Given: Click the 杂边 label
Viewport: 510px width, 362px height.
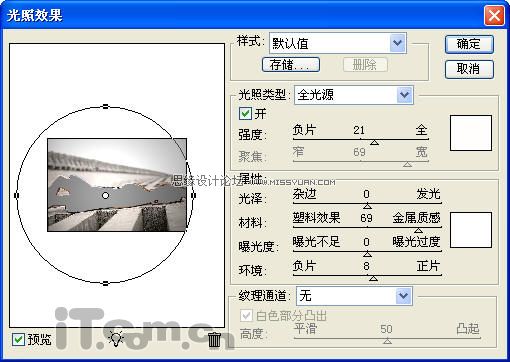Looking at the screenshot, I should [304, 194].
